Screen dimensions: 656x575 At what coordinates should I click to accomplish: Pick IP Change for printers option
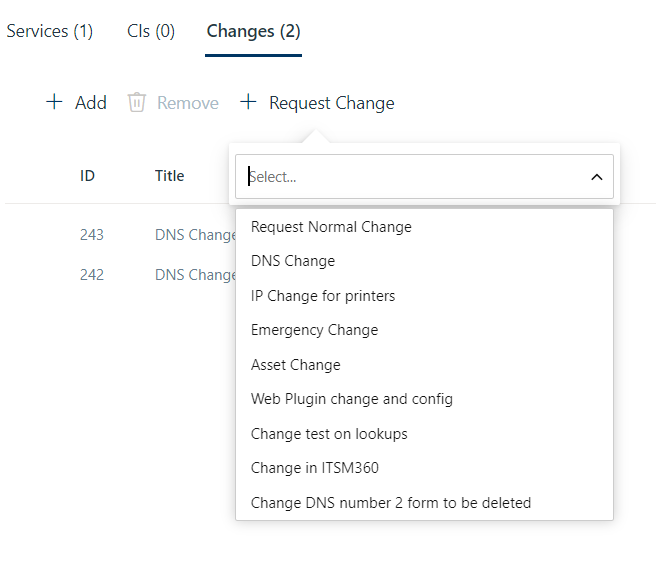(x=323, y=296)
